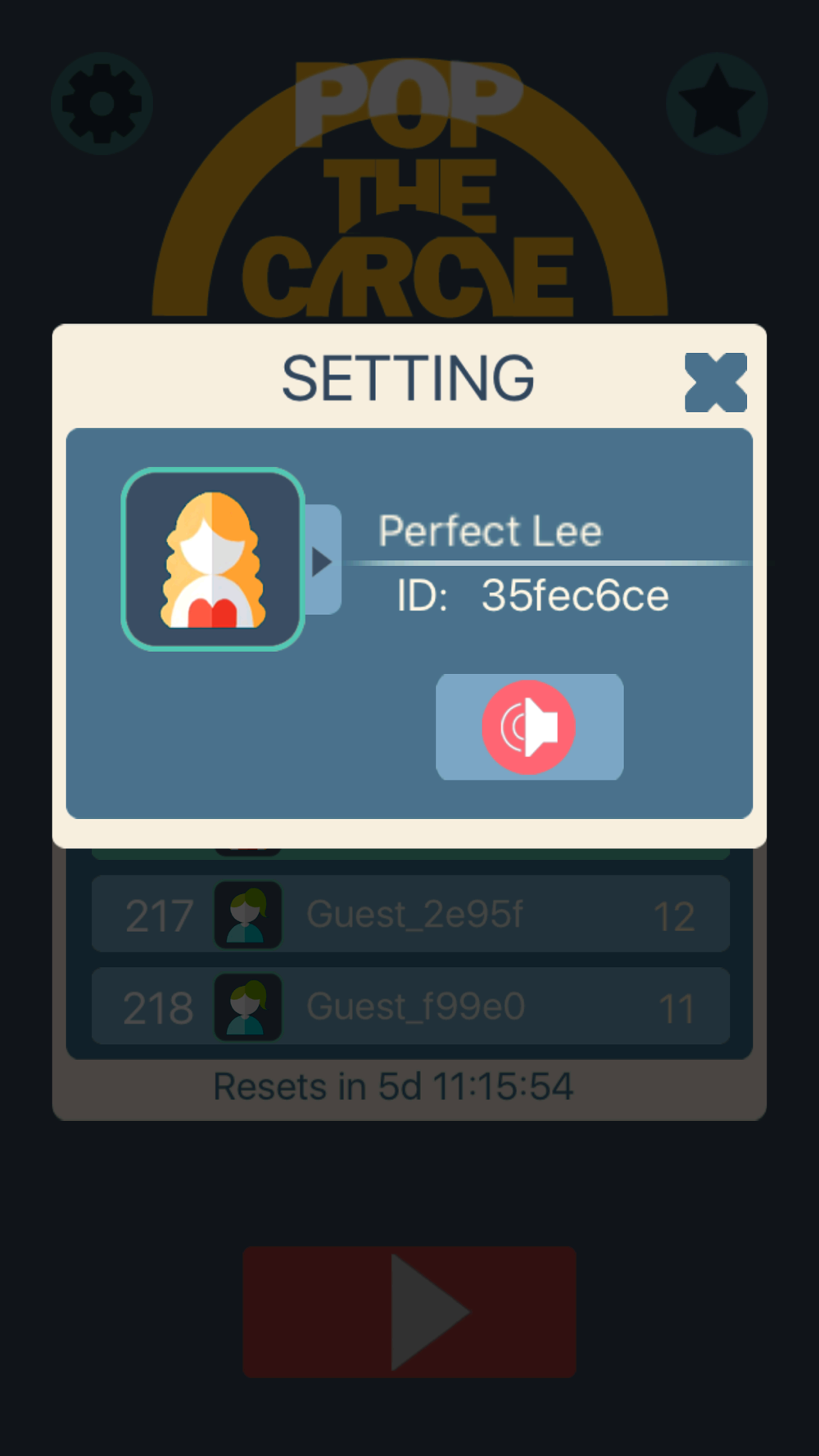
Task: Click rank number 218
Action: click(x=158, y=1009)
